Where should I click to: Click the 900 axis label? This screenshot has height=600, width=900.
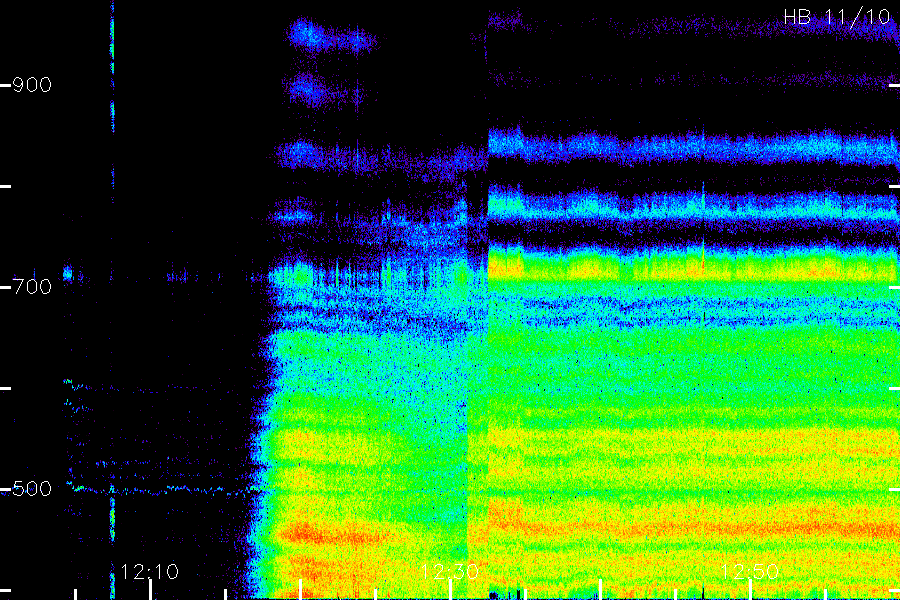click(x=32, y=85)
